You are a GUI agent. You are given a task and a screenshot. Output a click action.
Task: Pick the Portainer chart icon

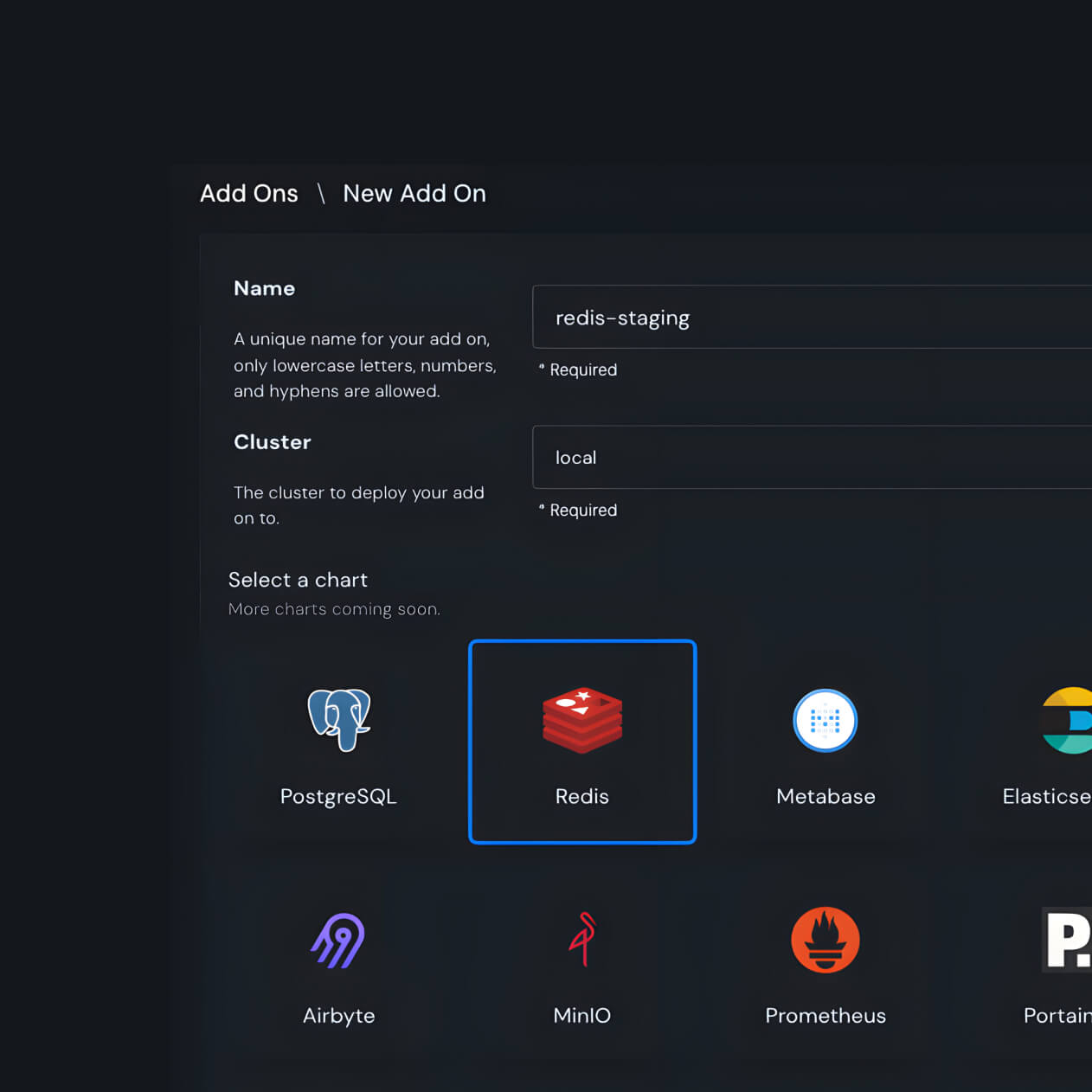tap(1067, 940)
